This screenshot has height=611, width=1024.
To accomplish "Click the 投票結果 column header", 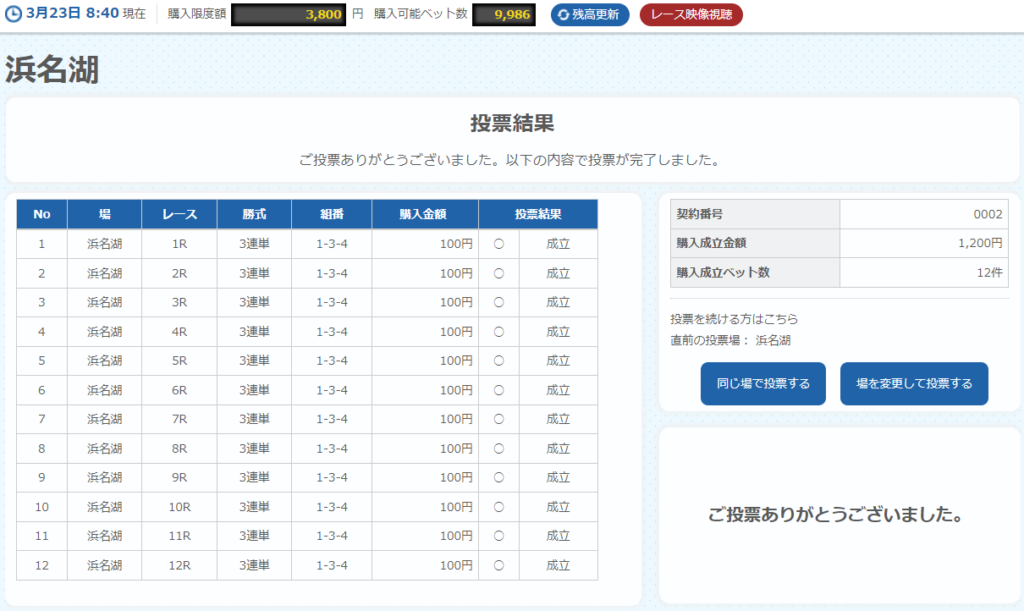I will [x=538, y=214].
